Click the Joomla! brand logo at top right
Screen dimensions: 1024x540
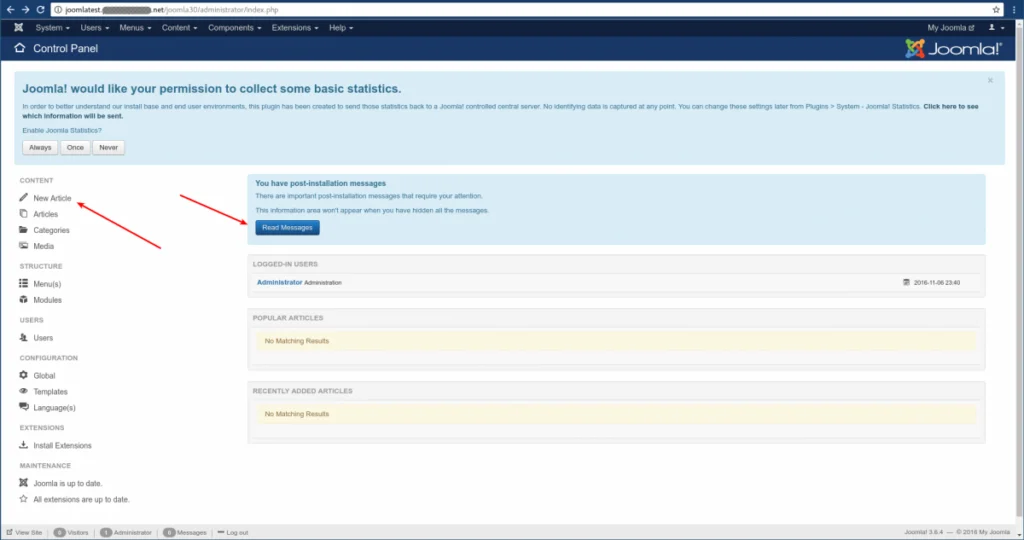(x=953, y=48)
